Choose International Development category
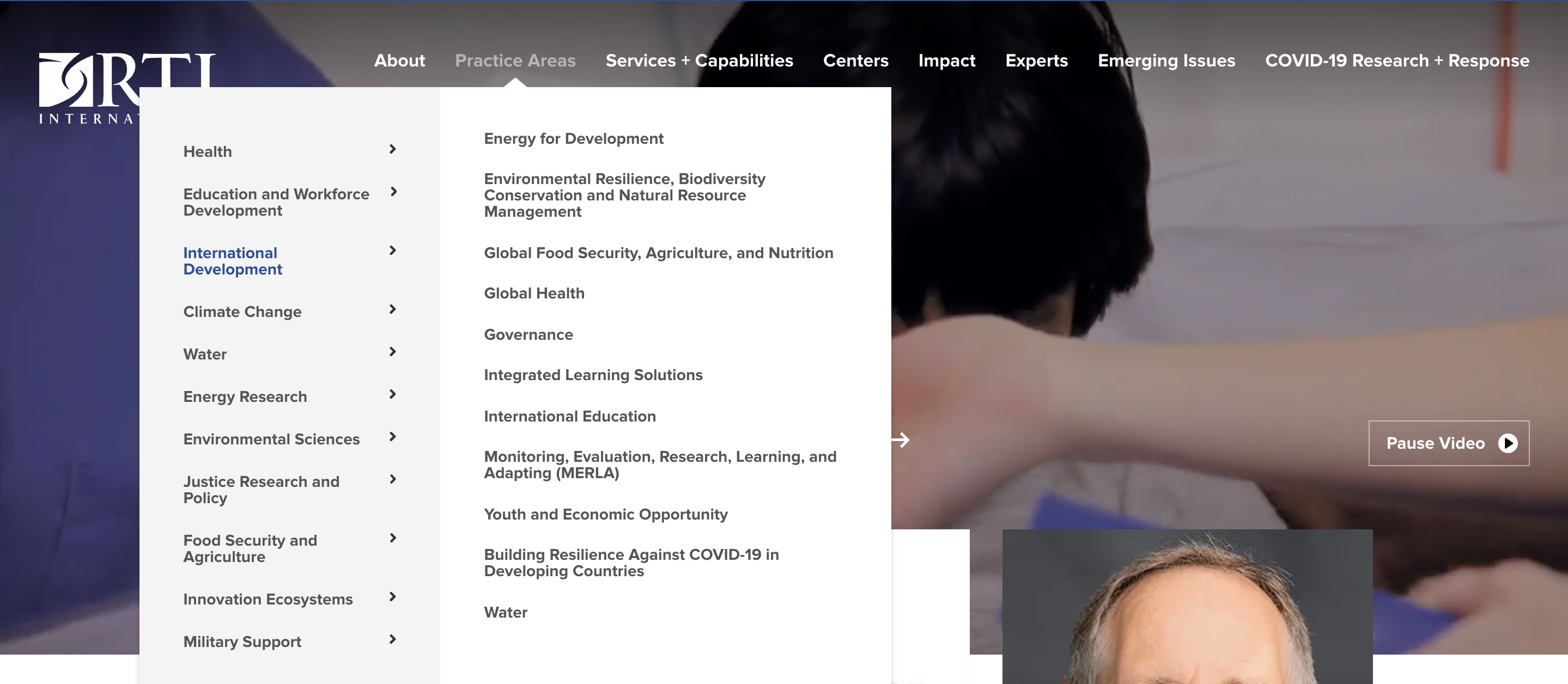Screen dimensions: 1568x684 tap(233, 261)
